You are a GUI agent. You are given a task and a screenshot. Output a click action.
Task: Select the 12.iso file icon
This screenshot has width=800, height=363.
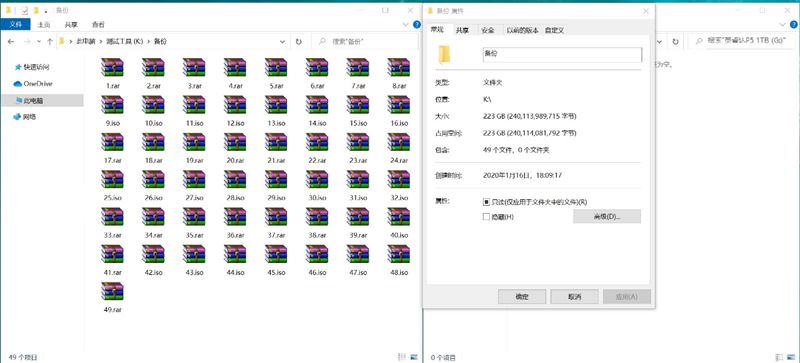click(x=235, y=105)
